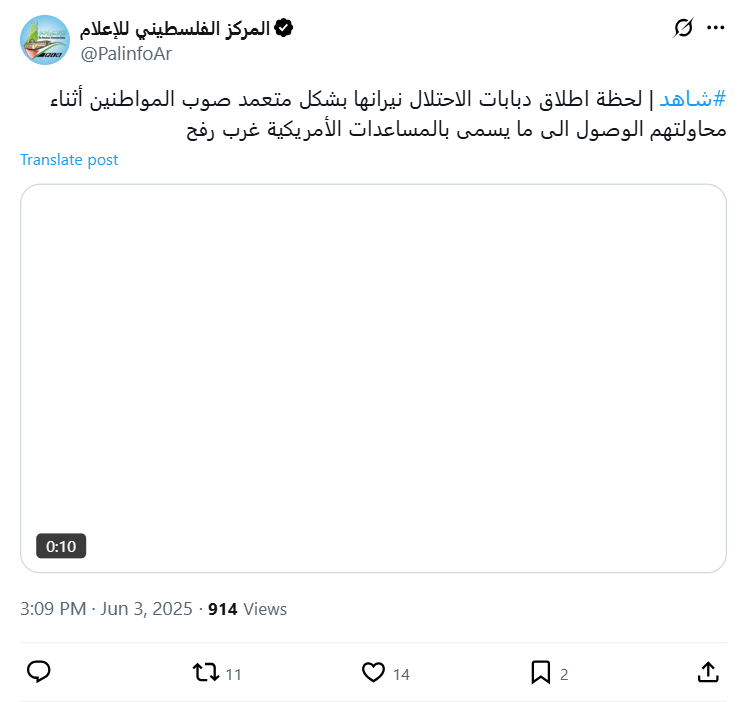Click the Grok icon beside the options menu
This screenshot has width=747, height=702.
(683, 29)
